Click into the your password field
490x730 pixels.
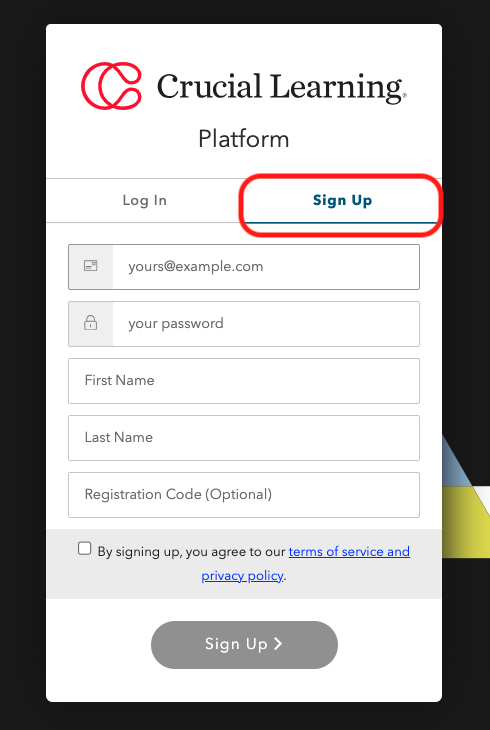click(x=244, y=324)
